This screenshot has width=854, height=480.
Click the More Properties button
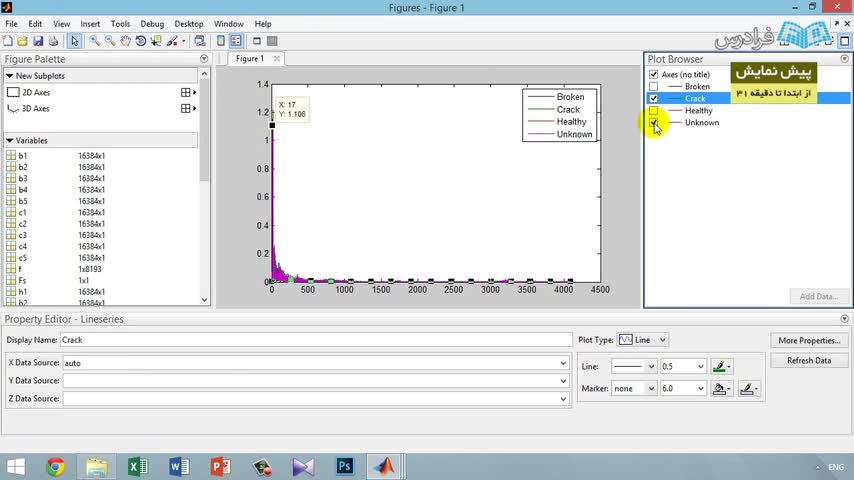tap(808, 341)
